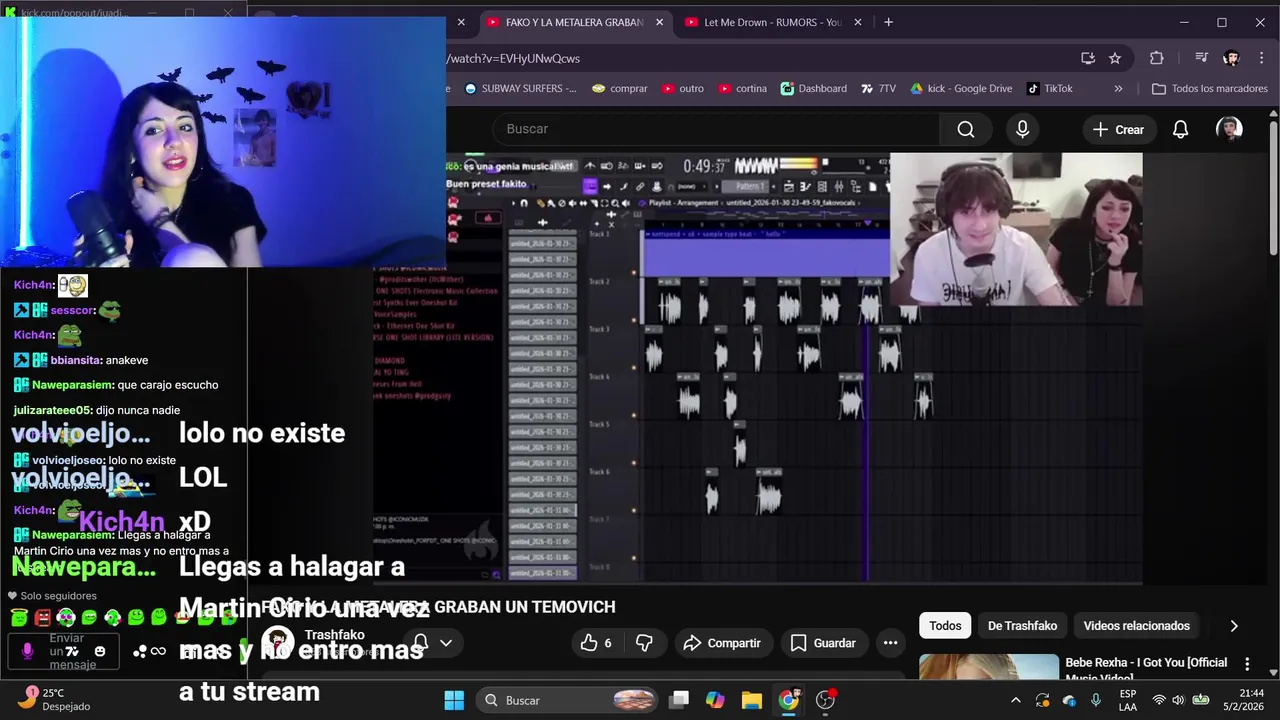Open File Explorer from taskbar
Screen dimensions: 1280x720
[x=752, y=700]
